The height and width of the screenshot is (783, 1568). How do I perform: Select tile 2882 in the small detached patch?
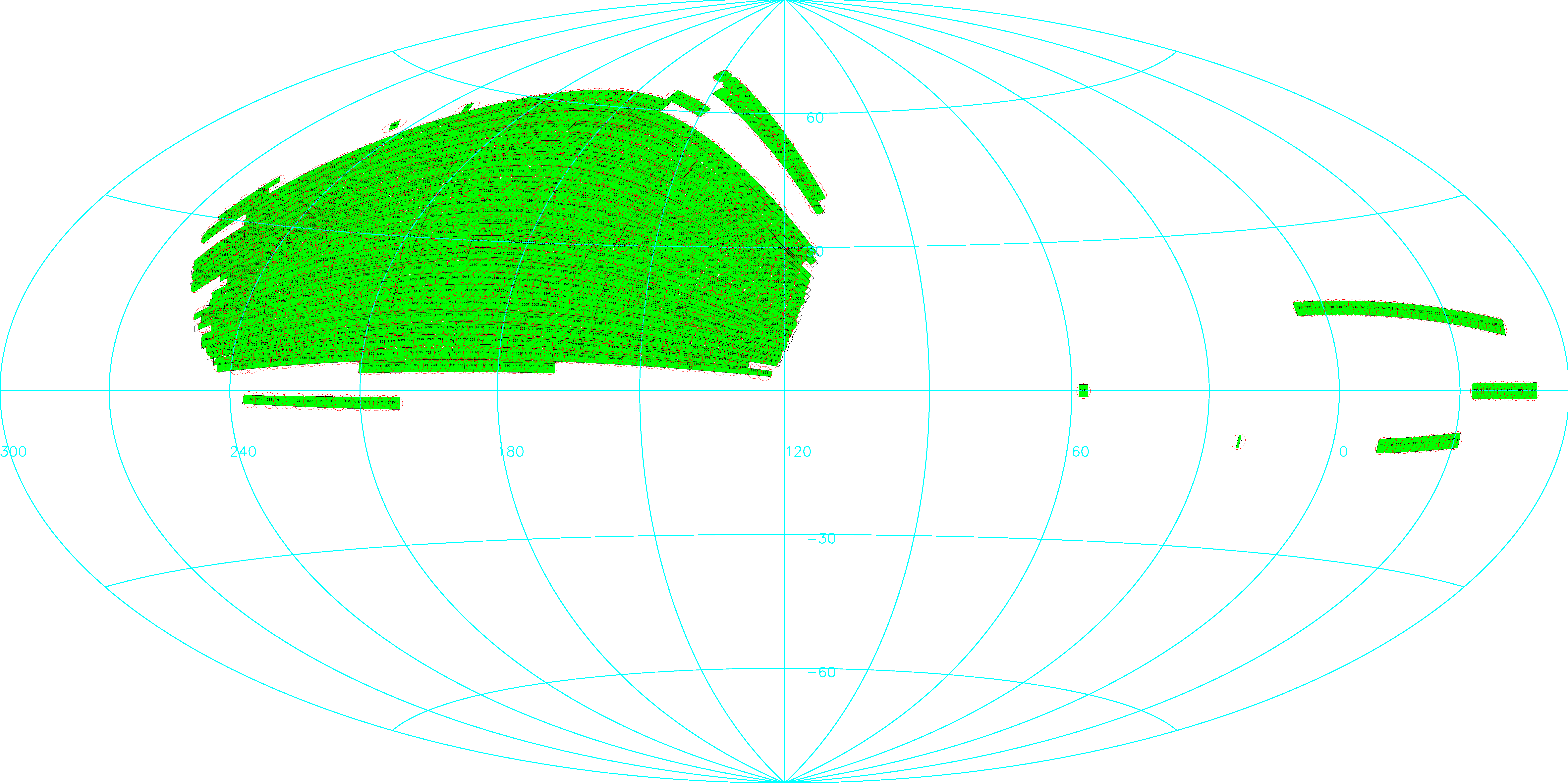[675, 96]
